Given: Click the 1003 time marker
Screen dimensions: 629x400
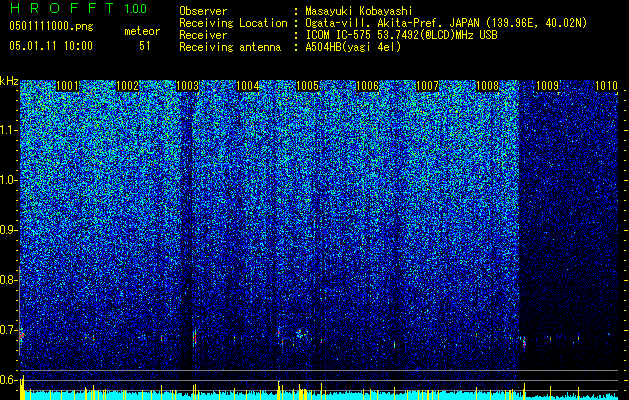Looking at the screenshot, I should click(x=187, y=86).
